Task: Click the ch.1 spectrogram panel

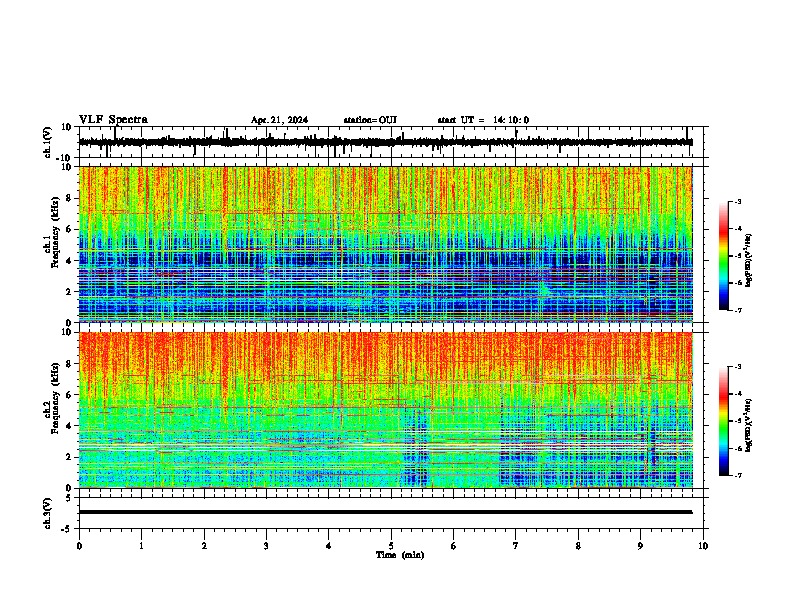Action: click(x=385, y=244)
